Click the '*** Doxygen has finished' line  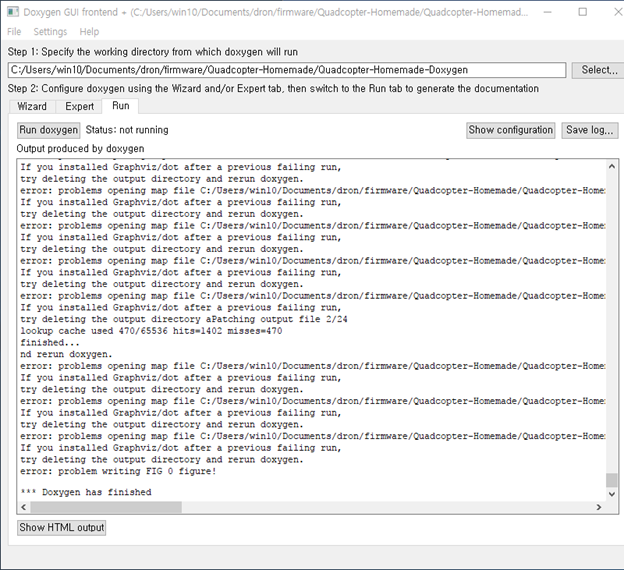coord(86,492)
